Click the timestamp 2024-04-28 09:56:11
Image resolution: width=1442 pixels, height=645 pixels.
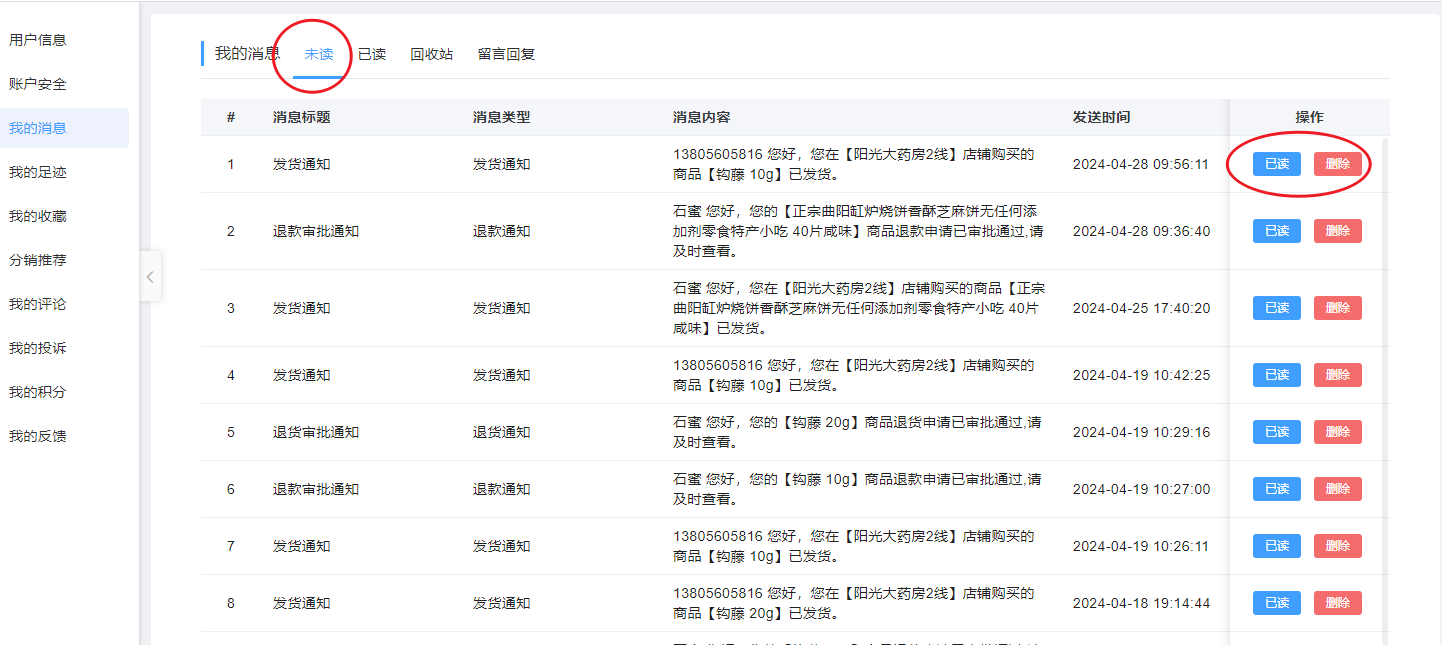click(1141, 164)
